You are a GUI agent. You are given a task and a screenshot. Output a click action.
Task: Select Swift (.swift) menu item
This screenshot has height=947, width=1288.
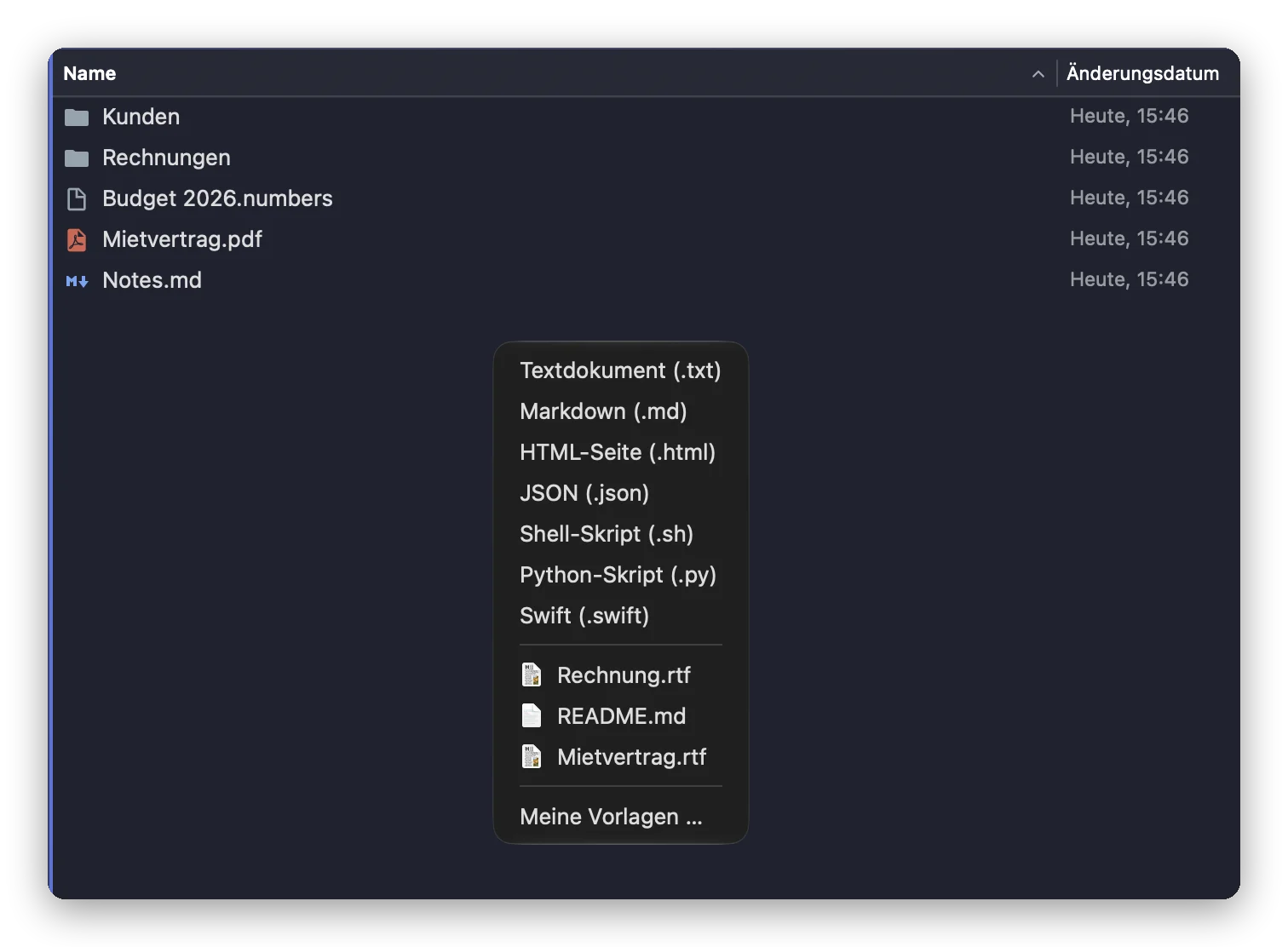pos(620,616)
